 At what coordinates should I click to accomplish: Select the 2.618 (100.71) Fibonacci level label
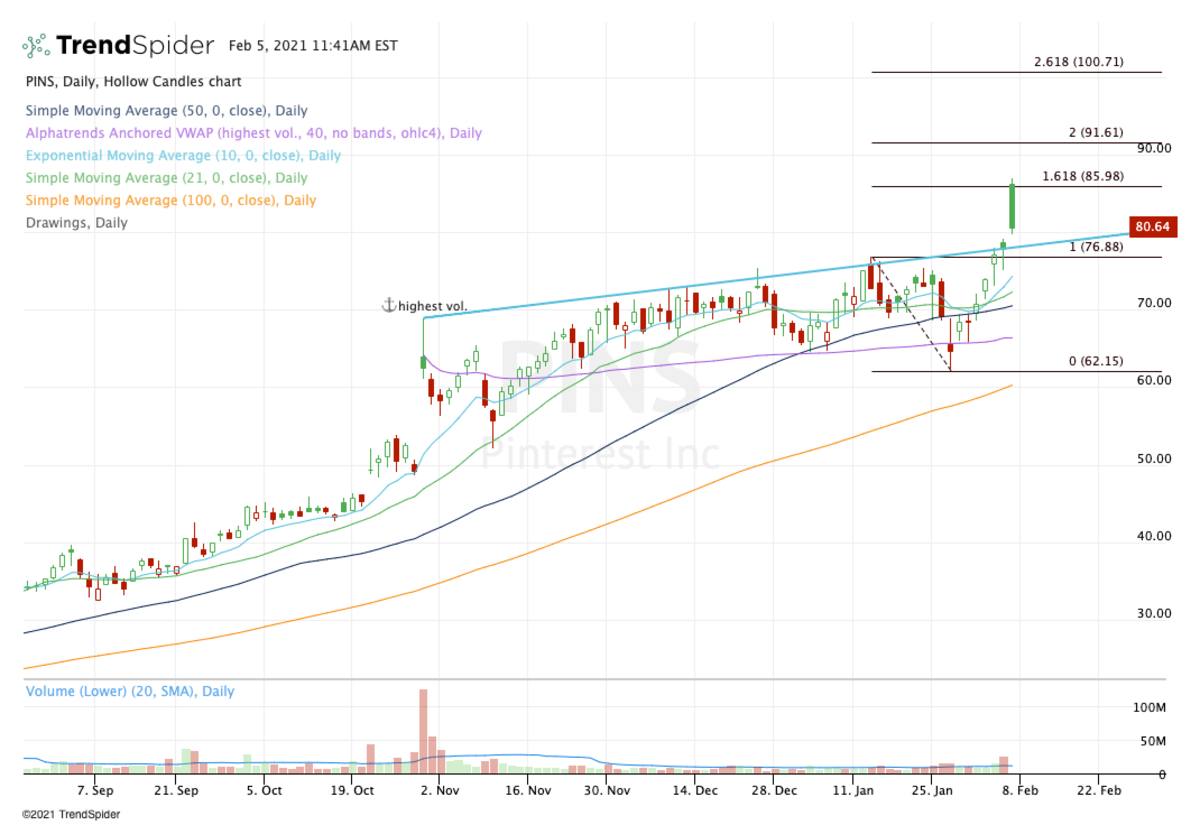click(1078, 62)
